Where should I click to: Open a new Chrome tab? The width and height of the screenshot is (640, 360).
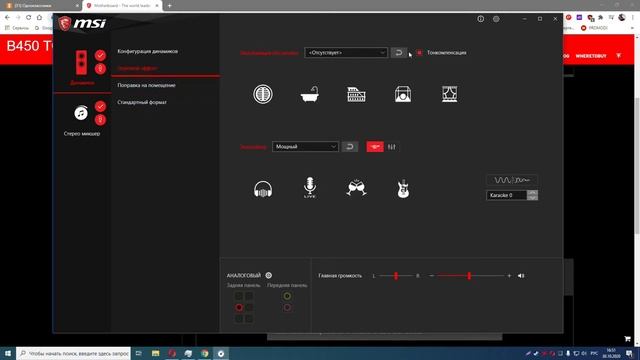(169, 6)
